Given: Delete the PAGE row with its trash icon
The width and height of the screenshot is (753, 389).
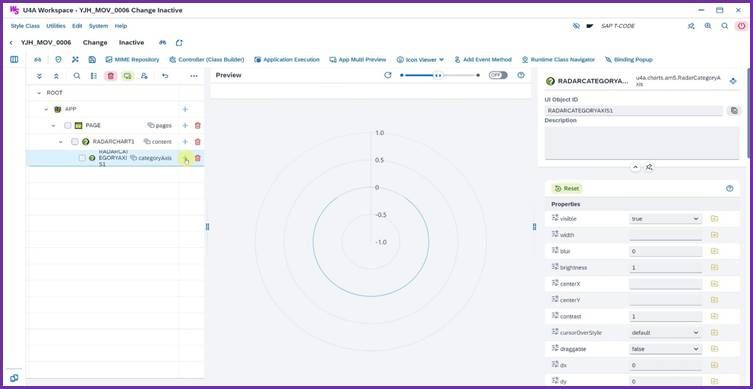Looking at the screenshot, I should click(x=197, y=125).
